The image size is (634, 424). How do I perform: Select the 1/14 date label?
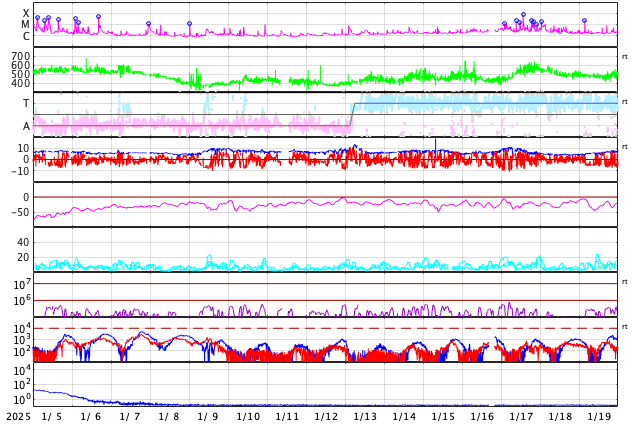tap(404, 417)
